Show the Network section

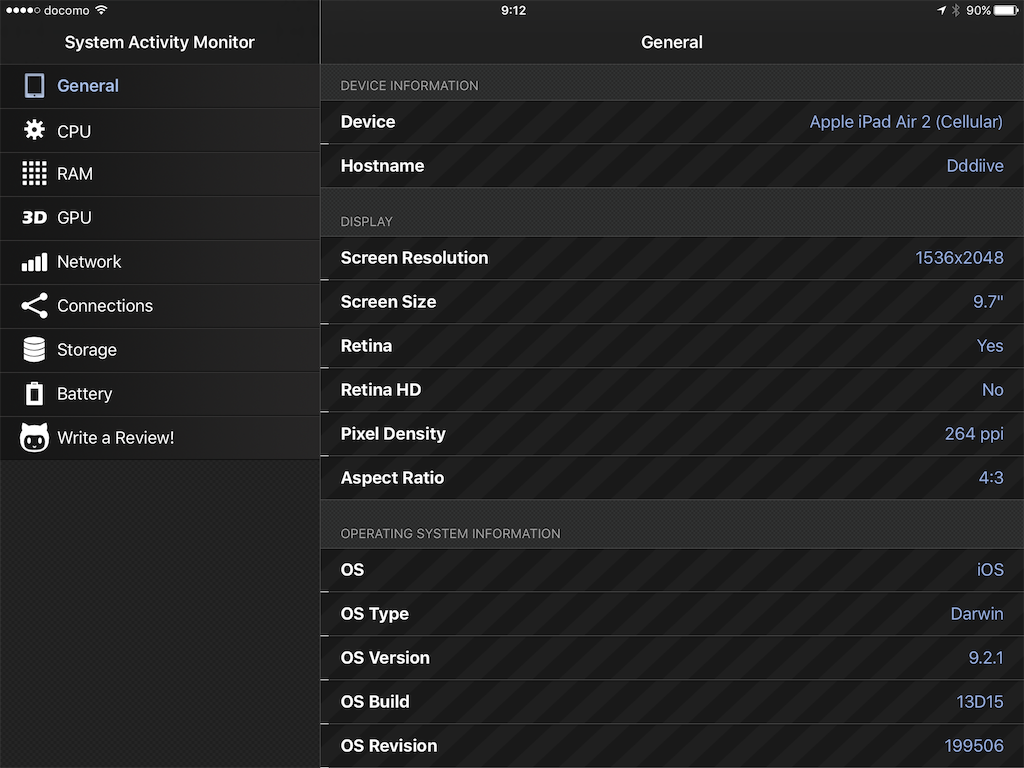coord(159,262)
